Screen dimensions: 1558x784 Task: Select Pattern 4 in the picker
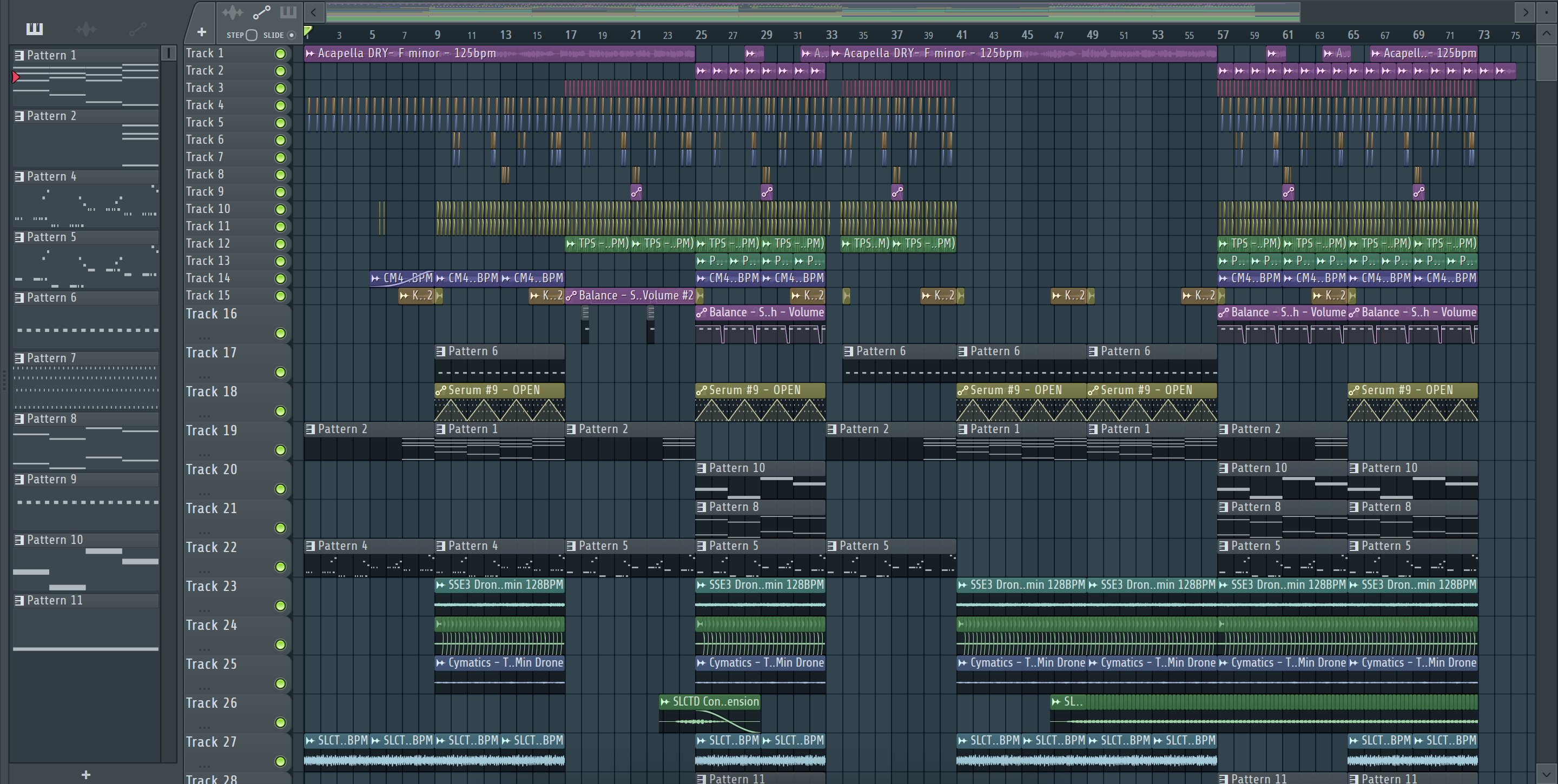pyautogui.click(x=51, y=176)
